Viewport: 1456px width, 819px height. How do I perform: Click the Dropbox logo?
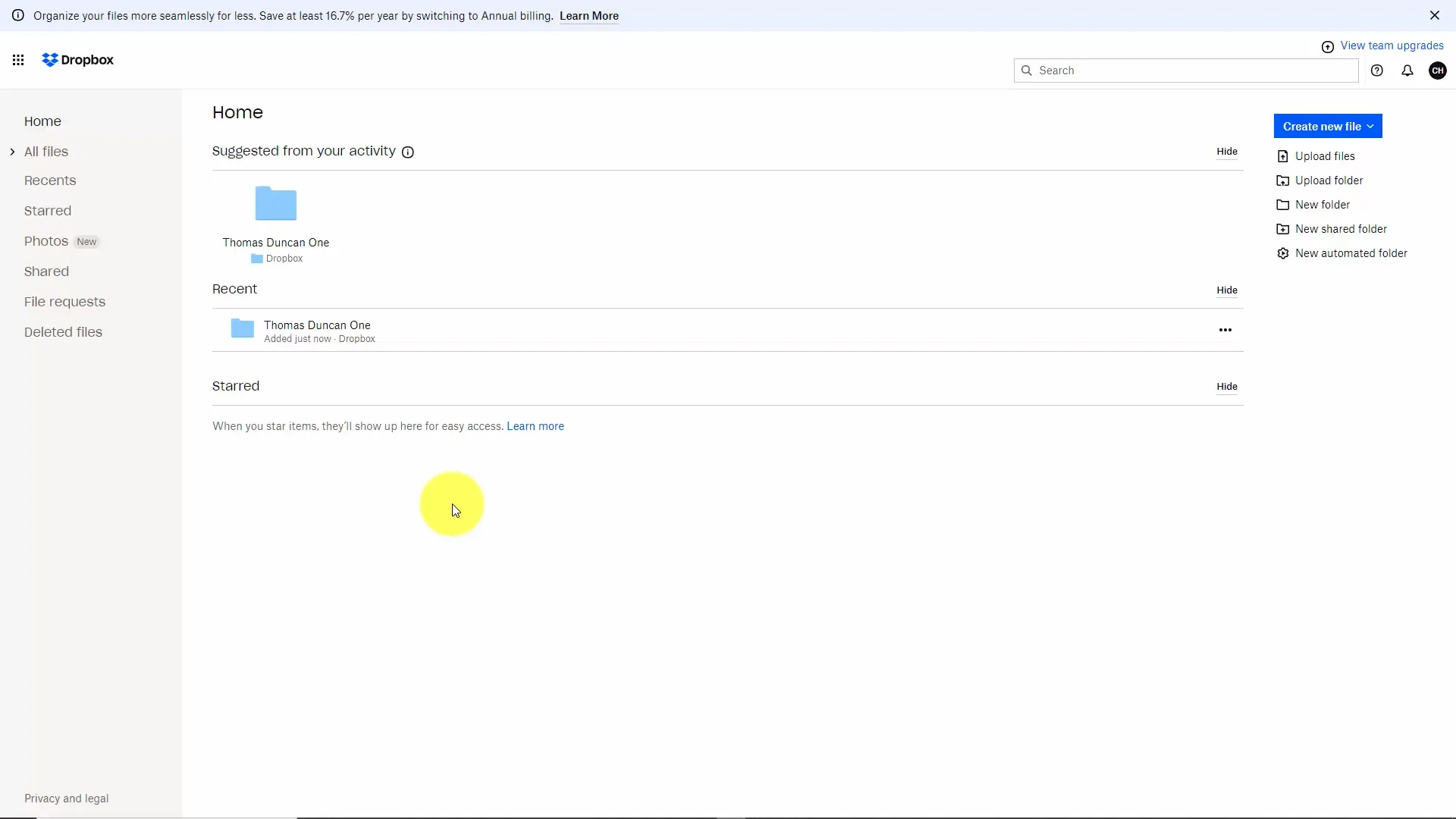pos(77,60)
